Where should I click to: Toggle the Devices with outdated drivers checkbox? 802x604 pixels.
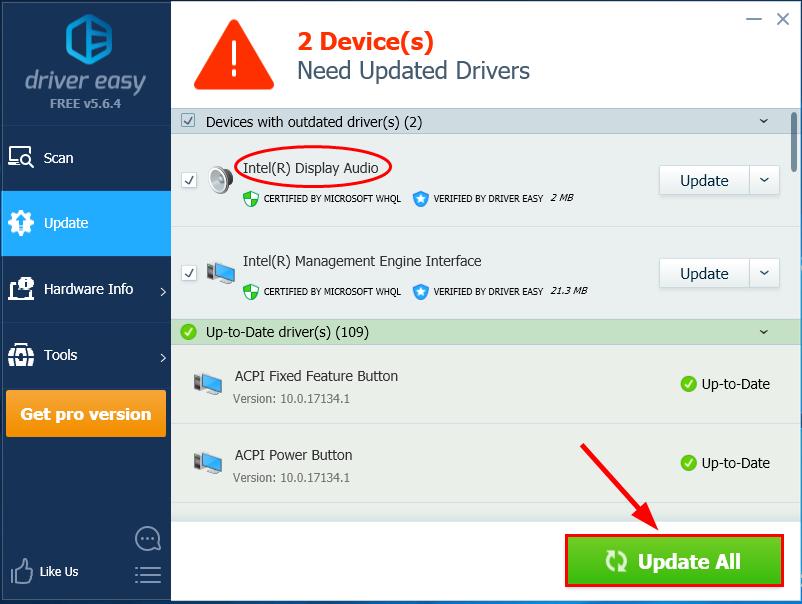pyautogui.click(x=188, y=121)
